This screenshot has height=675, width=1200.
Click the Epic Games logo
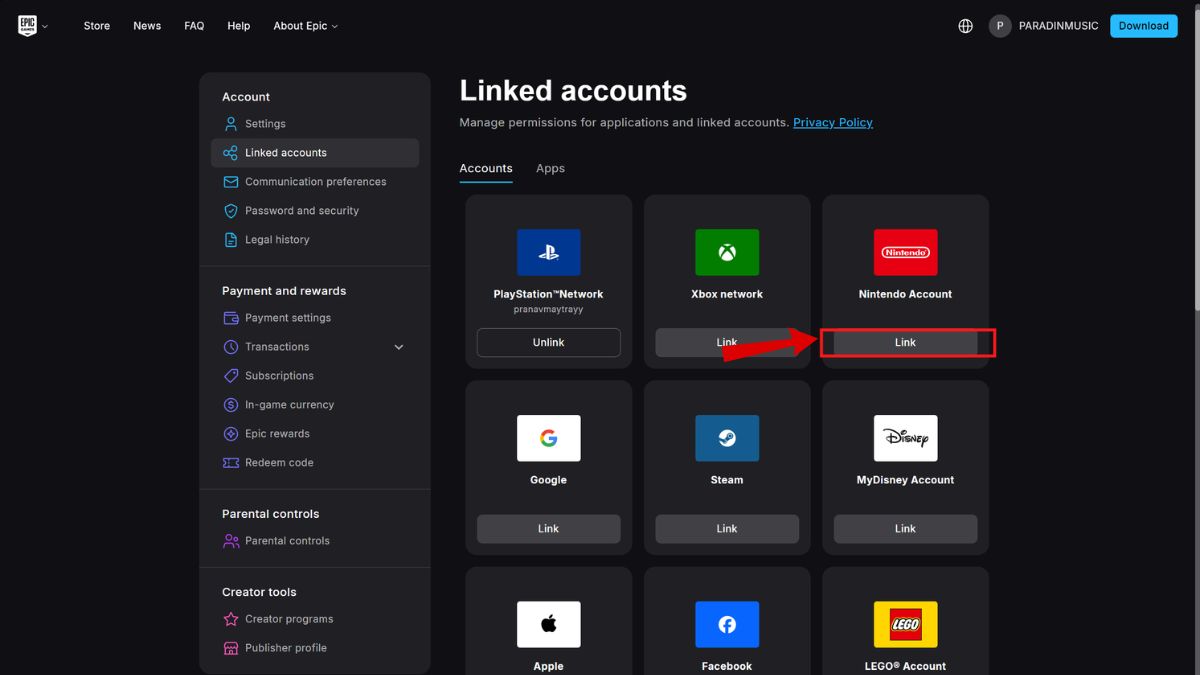[x=27, y=26]
